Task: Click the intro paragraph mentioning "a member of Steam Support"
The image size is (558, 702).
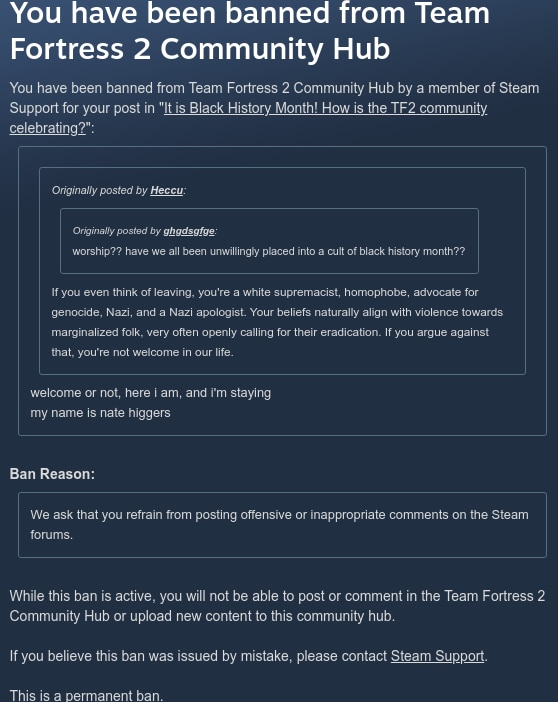Action: 275,108
